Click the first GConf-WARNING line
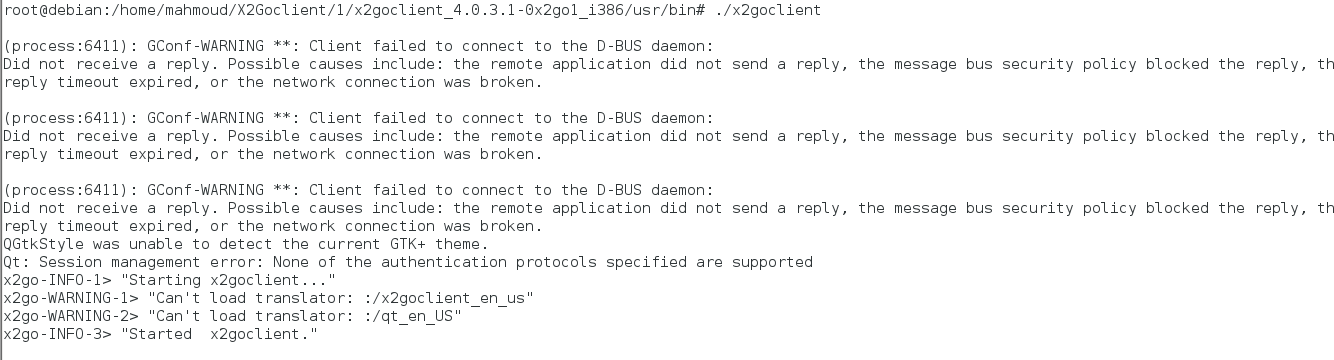Viewport: 1334px width, 360px height. (x=360, y=46)
